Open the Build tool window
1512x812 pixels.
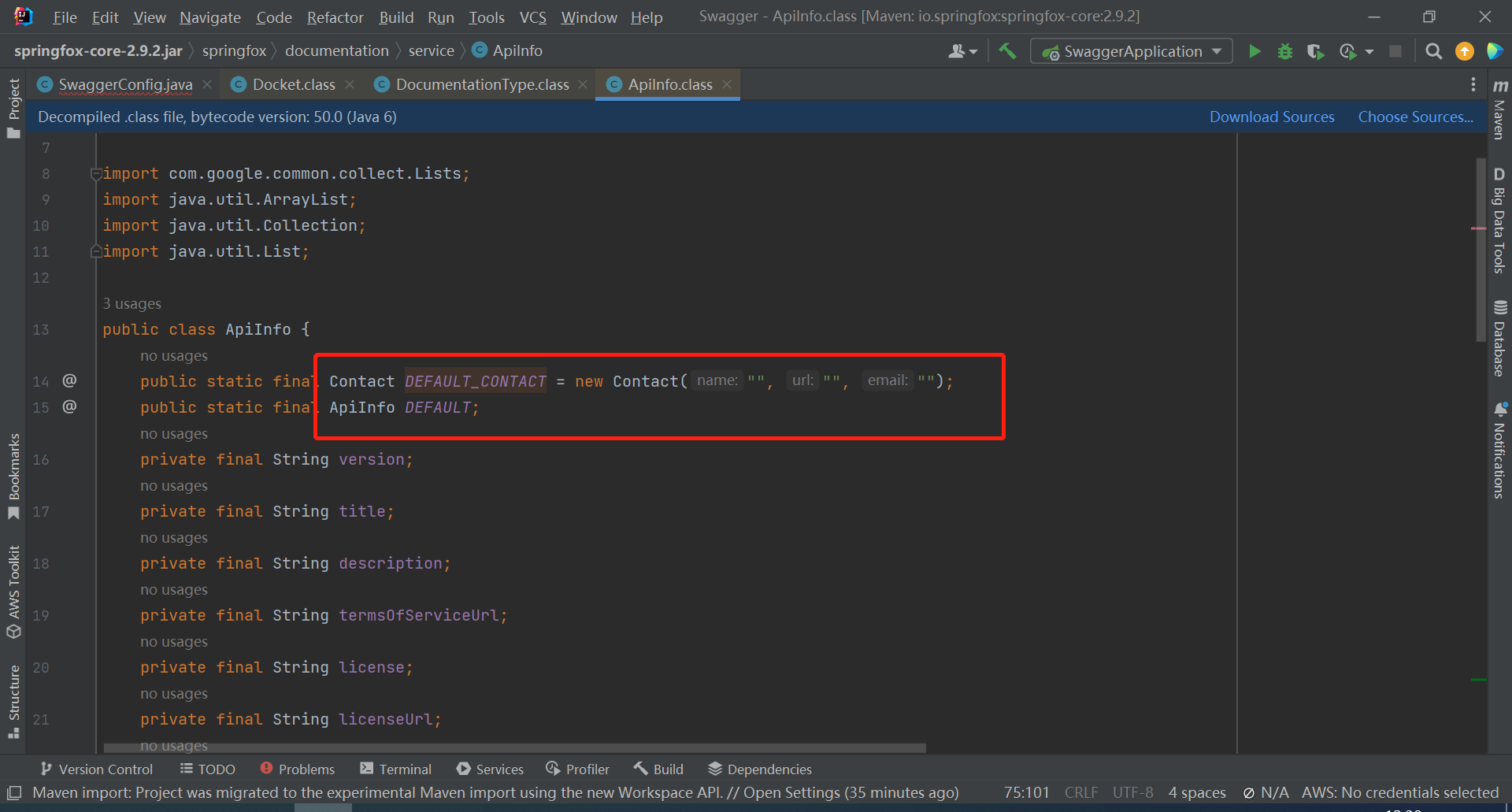point(658,769)
